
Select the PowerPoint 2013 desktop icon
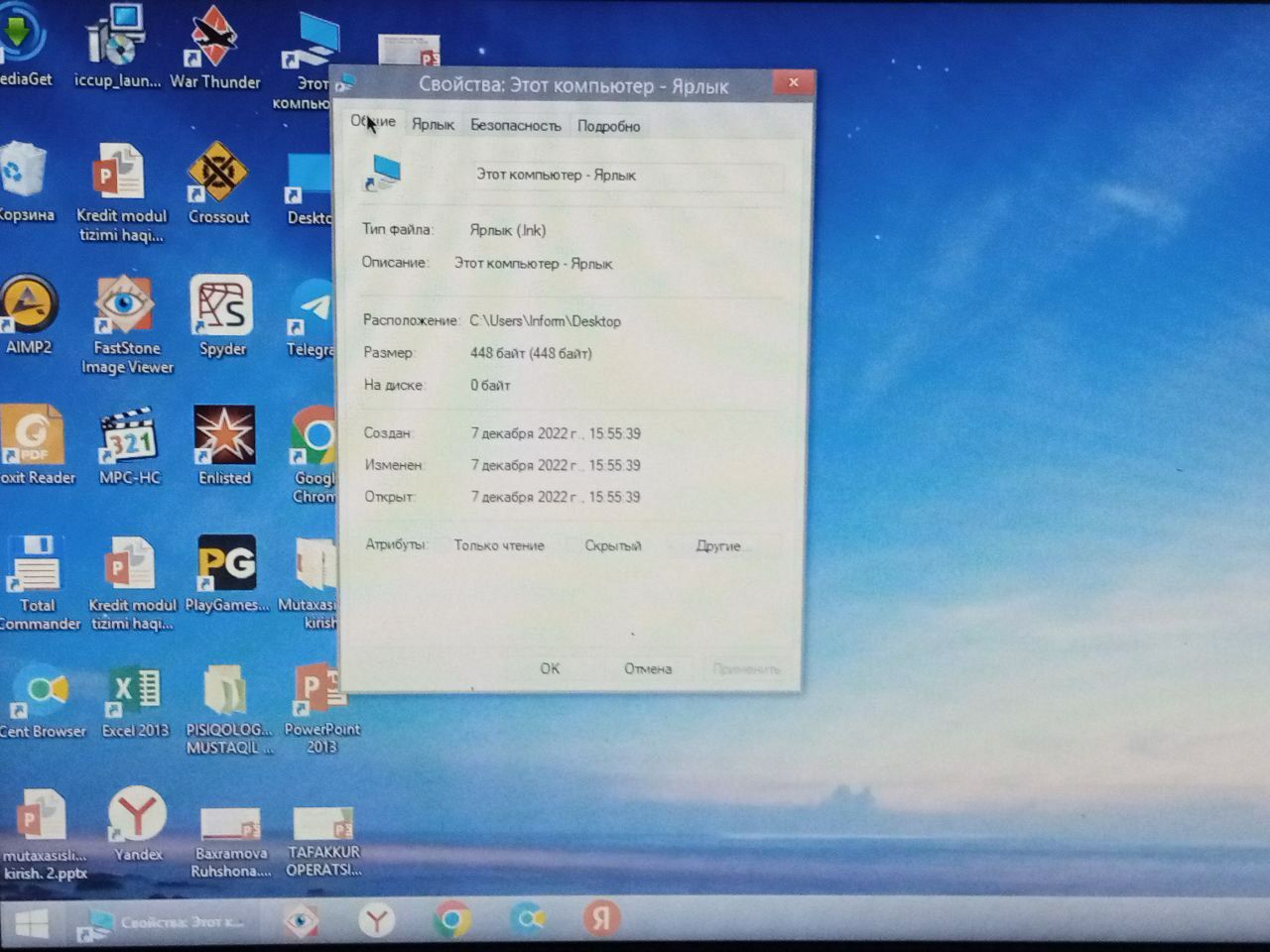coord(320,709)
